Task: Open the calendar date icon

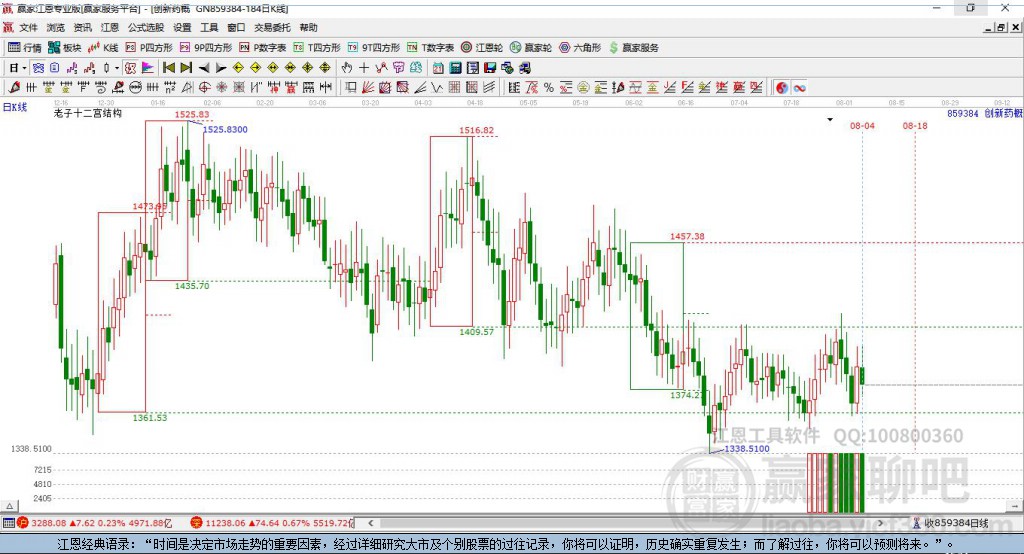Action: tap(438, 68)
